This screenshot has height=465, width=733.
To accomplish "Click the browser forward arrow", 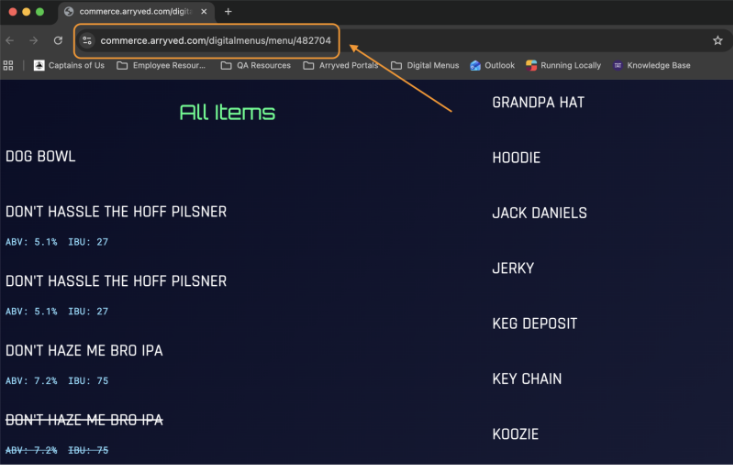I will (33, 41).
